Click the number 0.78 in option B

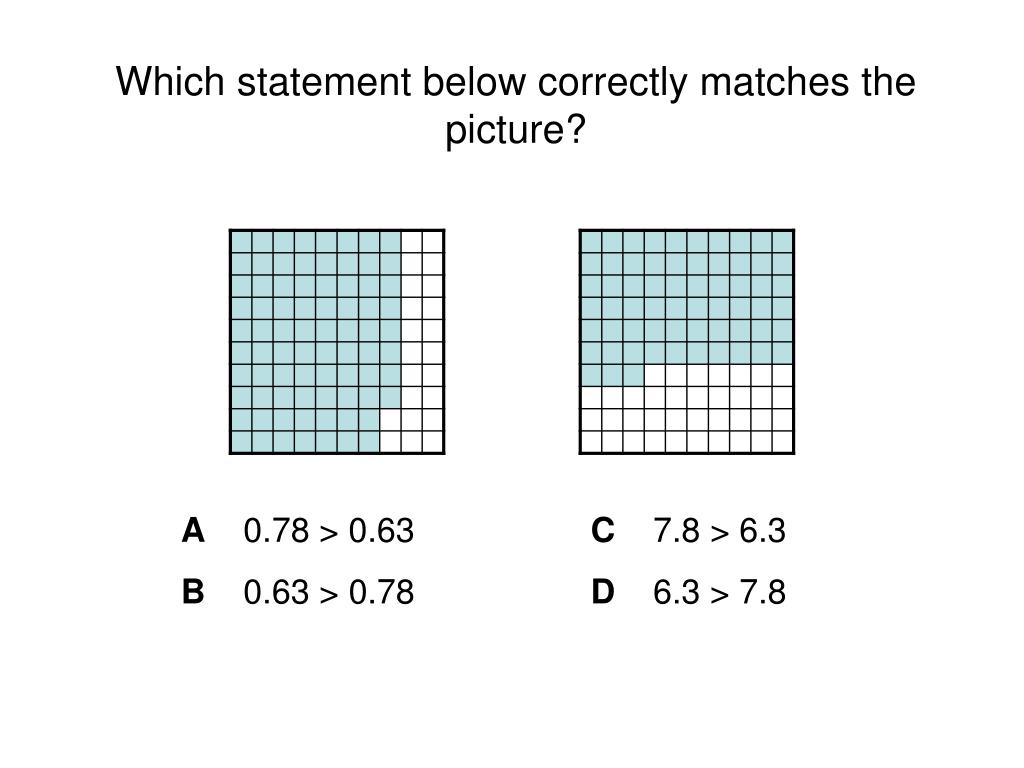pyautogui.click(x=381, y=592)
